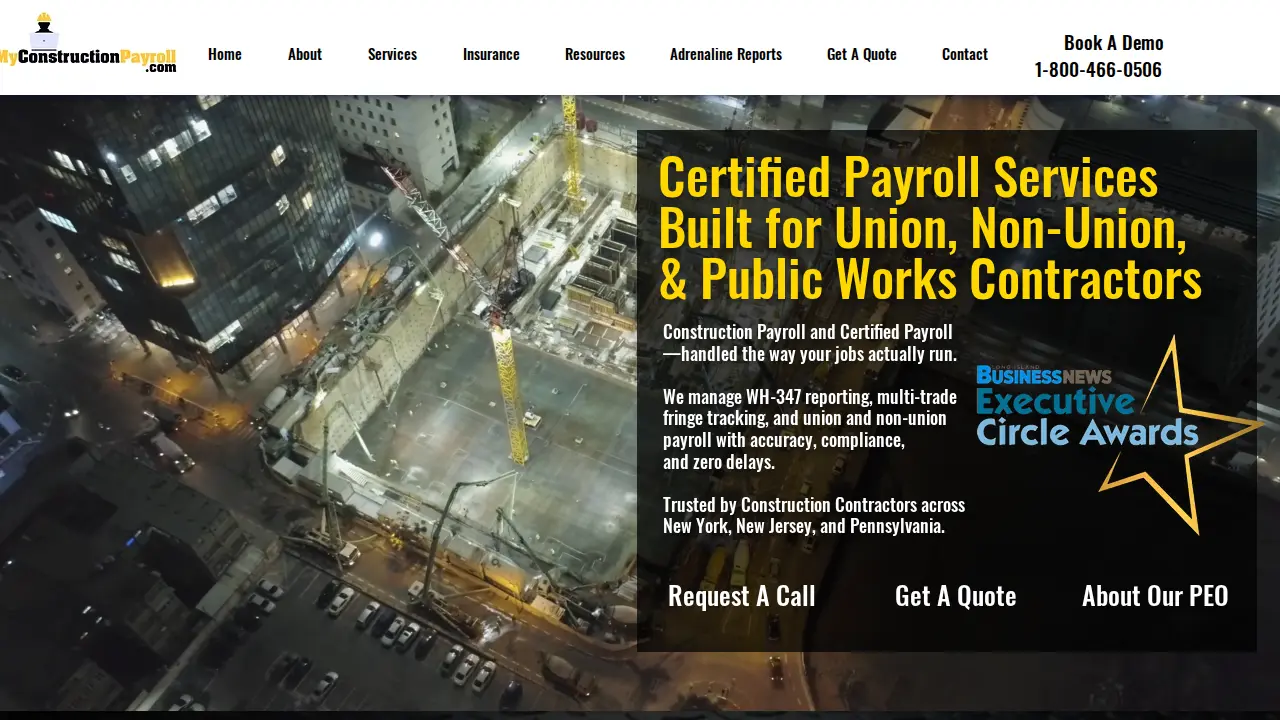Open the About Our PEO button
The height and width of the screenshot is (720, 1280).
(x=1155, y=596)
